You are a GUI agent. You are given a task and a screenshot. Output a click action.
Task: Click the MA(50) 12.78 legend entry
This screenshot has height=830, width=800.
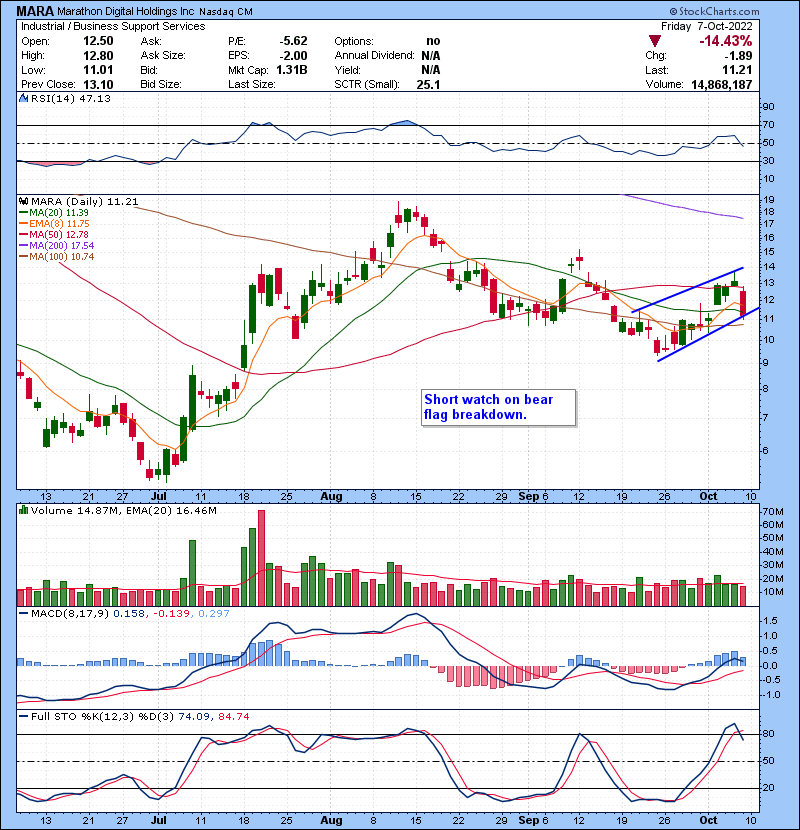click(x=59, y=234)
